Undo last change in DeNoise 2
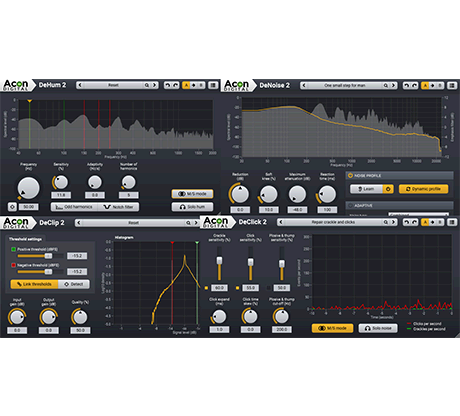The image size is (460, 416). point(406,86)
